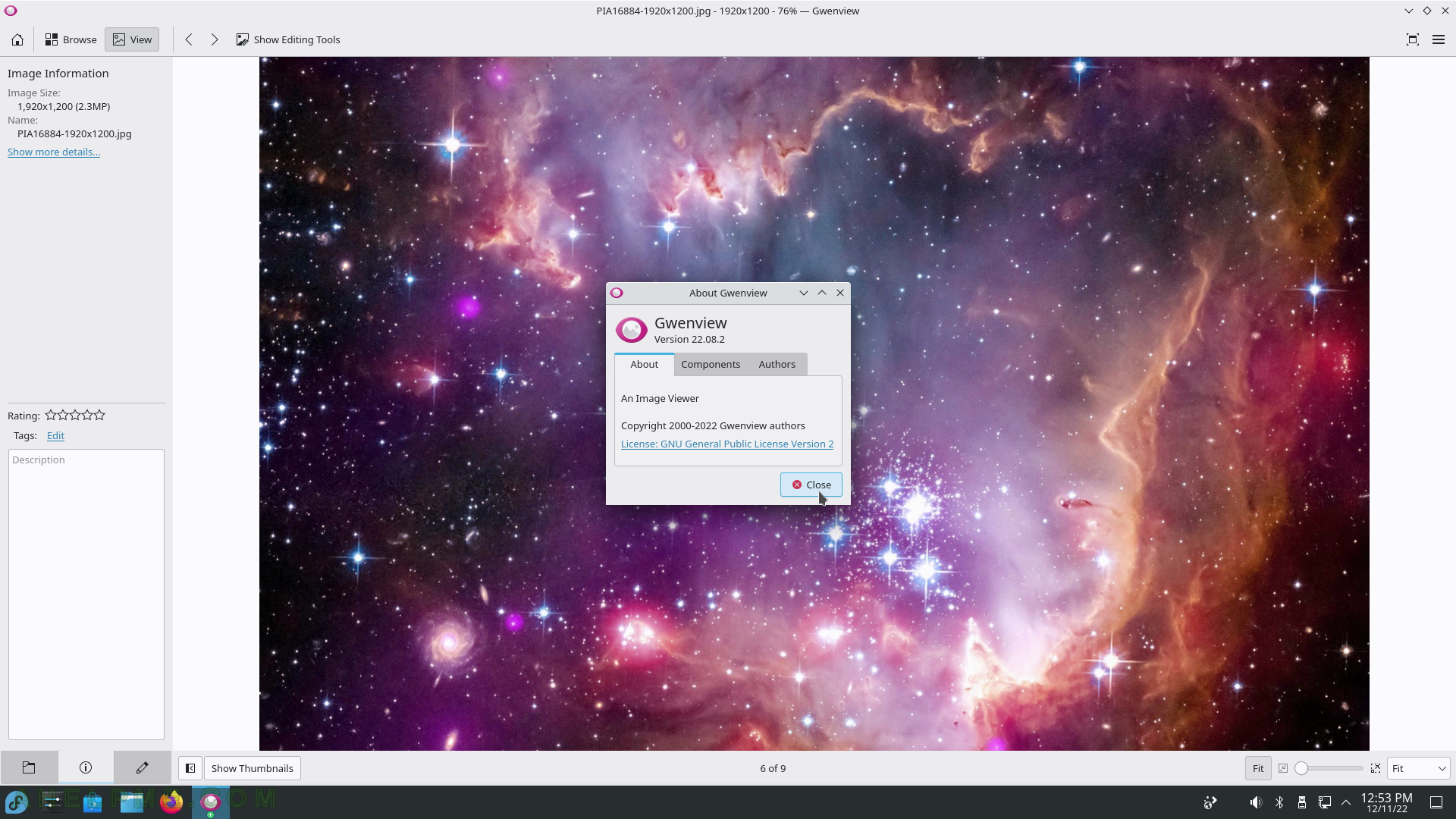
Task: Switch to About tab in dialog
Action: [644, 364]
